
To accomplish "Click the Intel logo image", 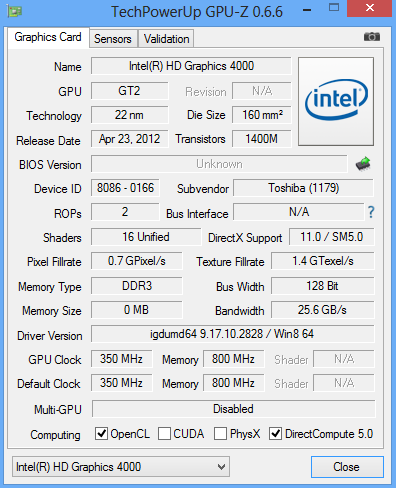I will point(336,101).
